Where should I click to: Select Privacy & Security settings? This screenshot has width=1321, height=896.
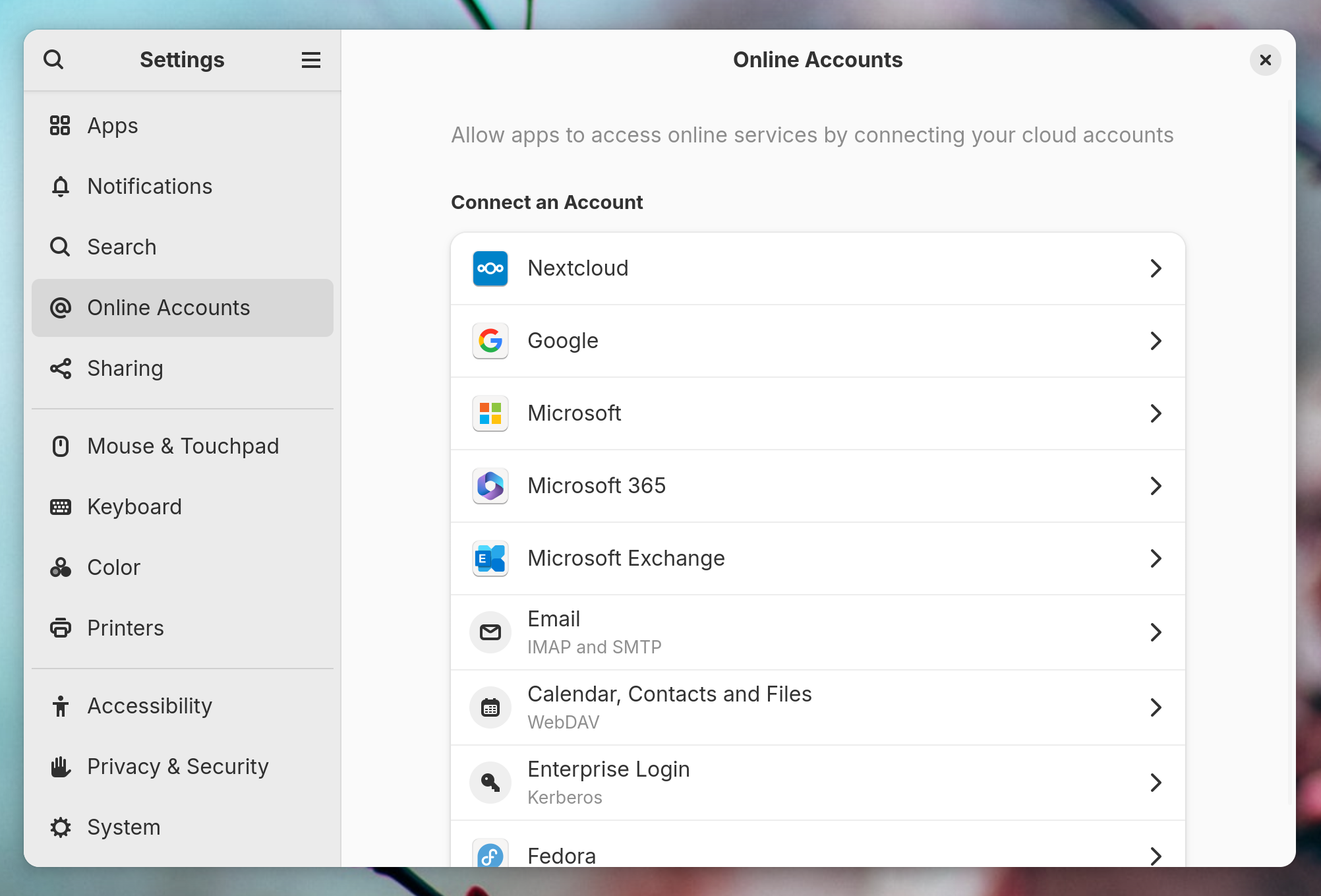(x=178, y=766)
